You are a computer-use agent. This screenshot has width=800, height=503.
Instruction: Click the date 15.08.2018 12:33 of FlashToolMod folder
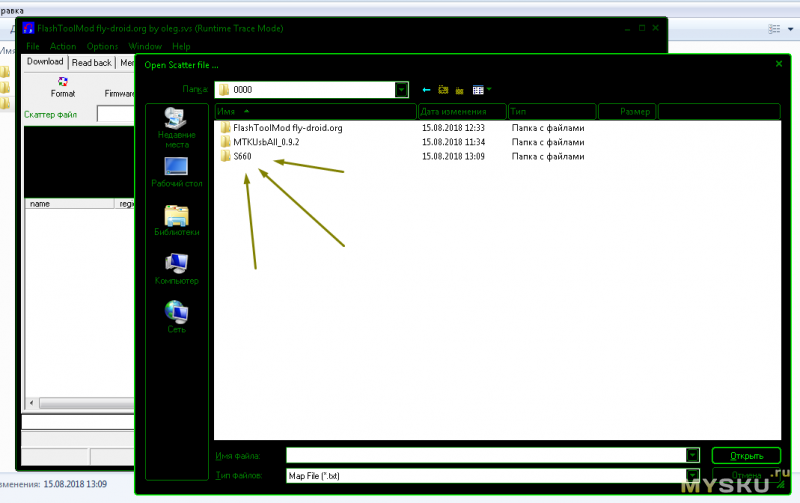[x=453, y=128]
